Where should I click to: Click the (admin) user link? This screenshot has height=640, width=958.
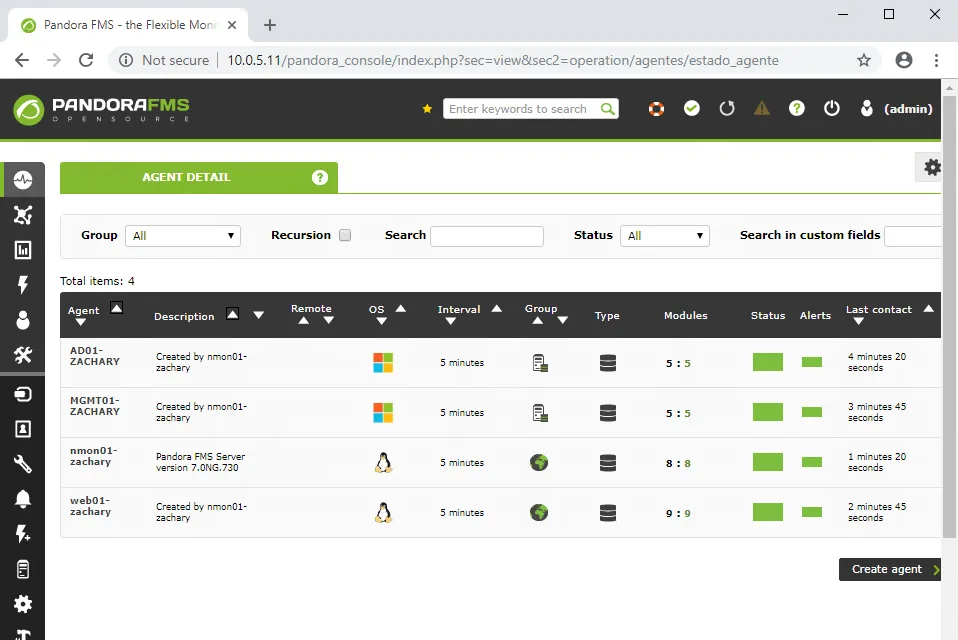[x=908, y=109]
